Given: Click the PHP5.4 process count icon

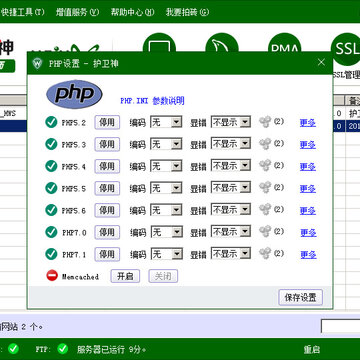Looking at the screenshot, I should coord(265,166).
